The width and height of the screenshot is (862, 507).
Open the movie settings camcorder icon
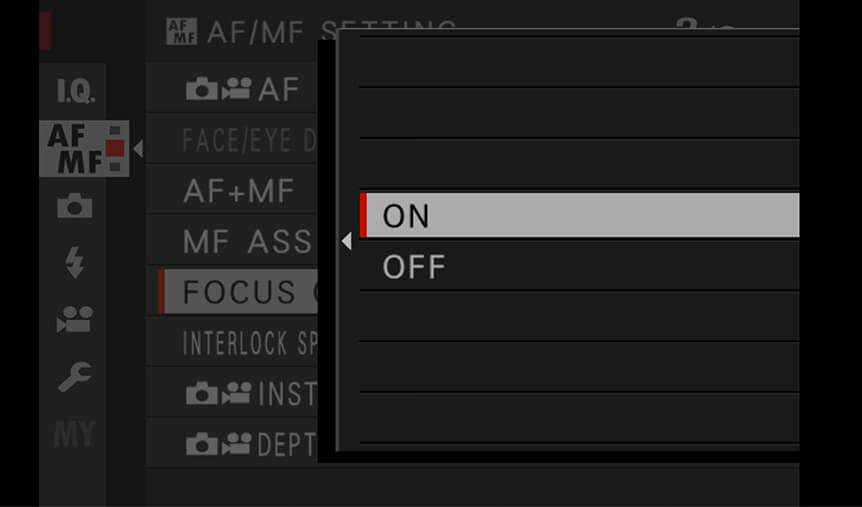(x=75, y=319)
